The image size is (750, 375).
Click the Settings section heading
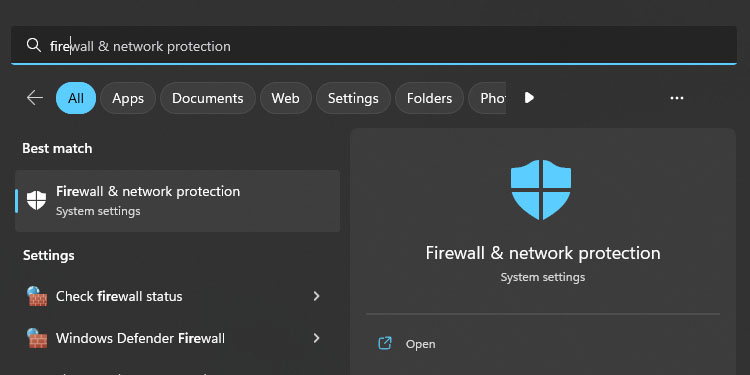(49, 255)
